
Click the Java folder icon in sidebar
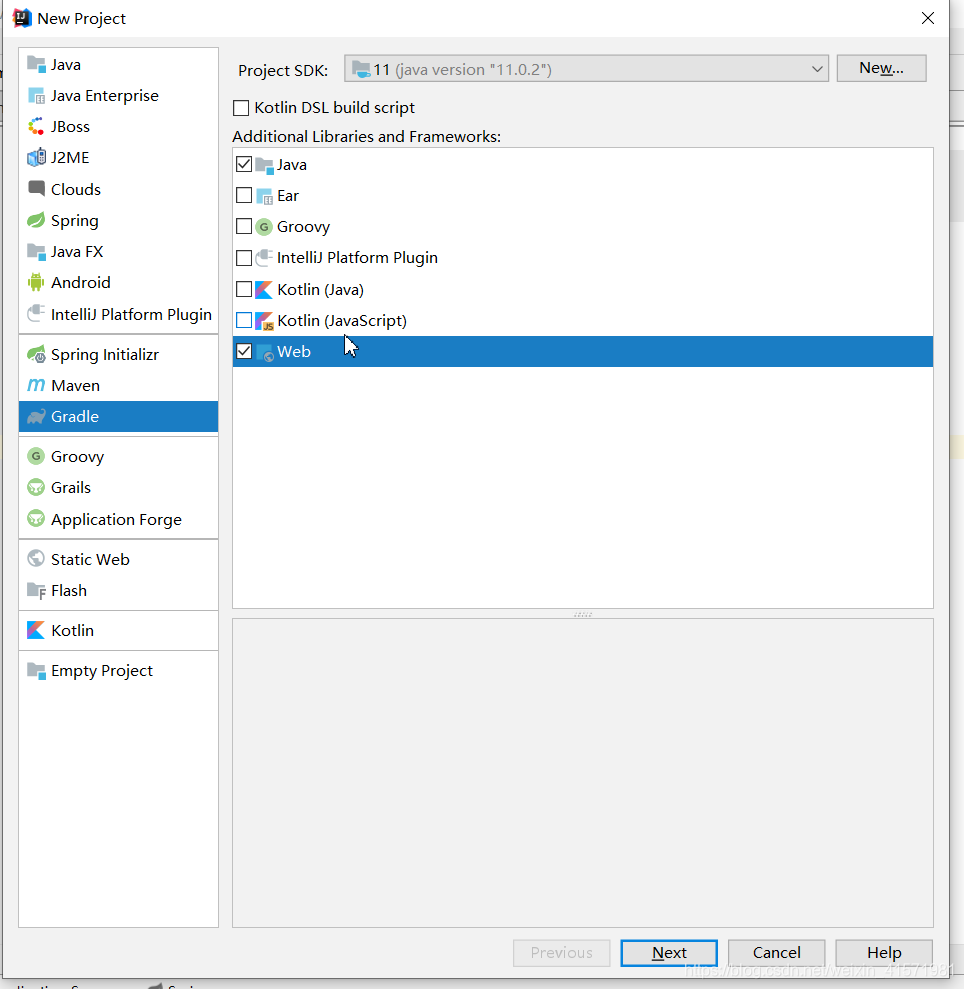(x=37, y=65)
